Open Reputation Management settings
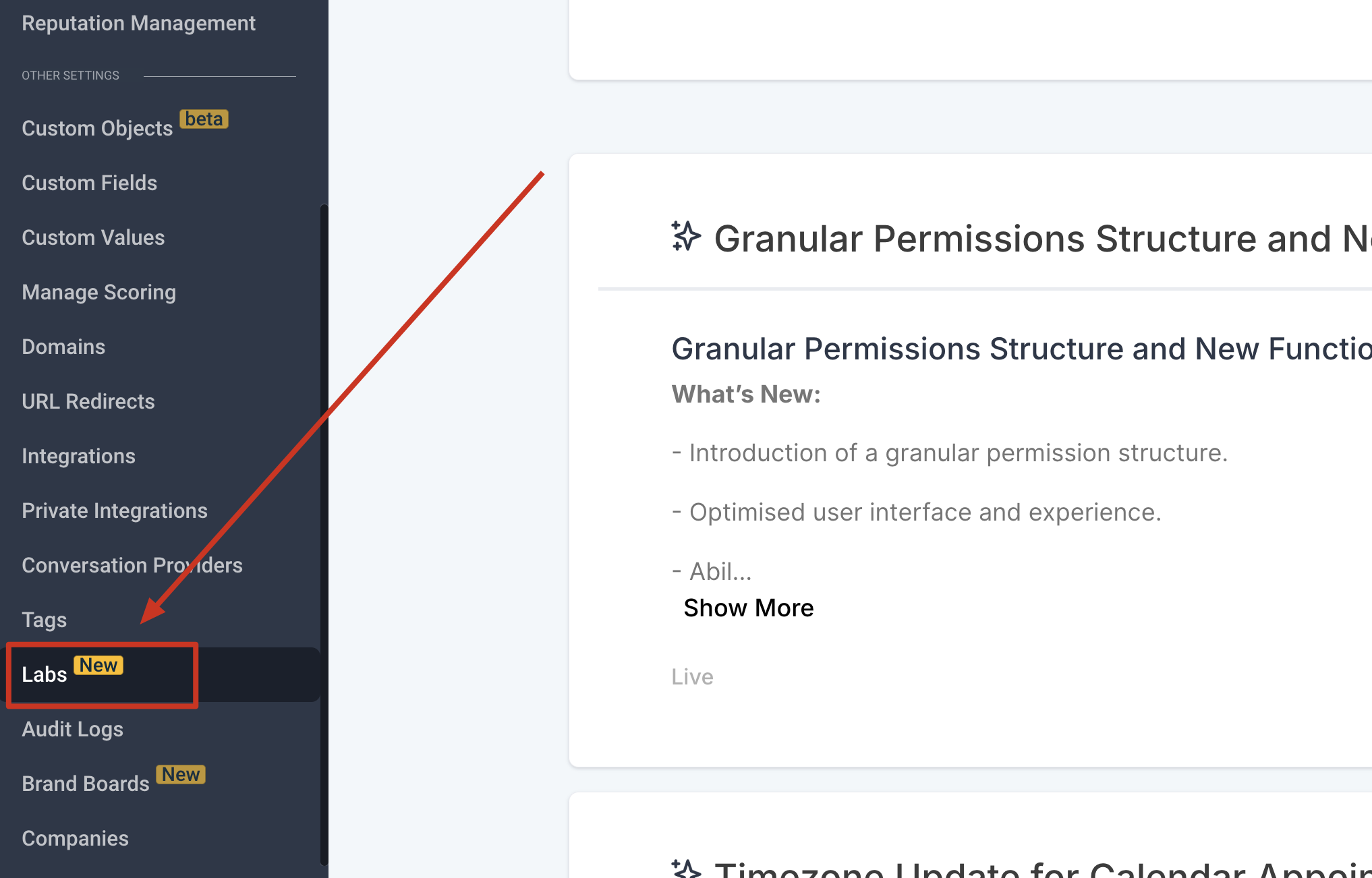The height and width of the screenshot is (878, 1372). 138,23
